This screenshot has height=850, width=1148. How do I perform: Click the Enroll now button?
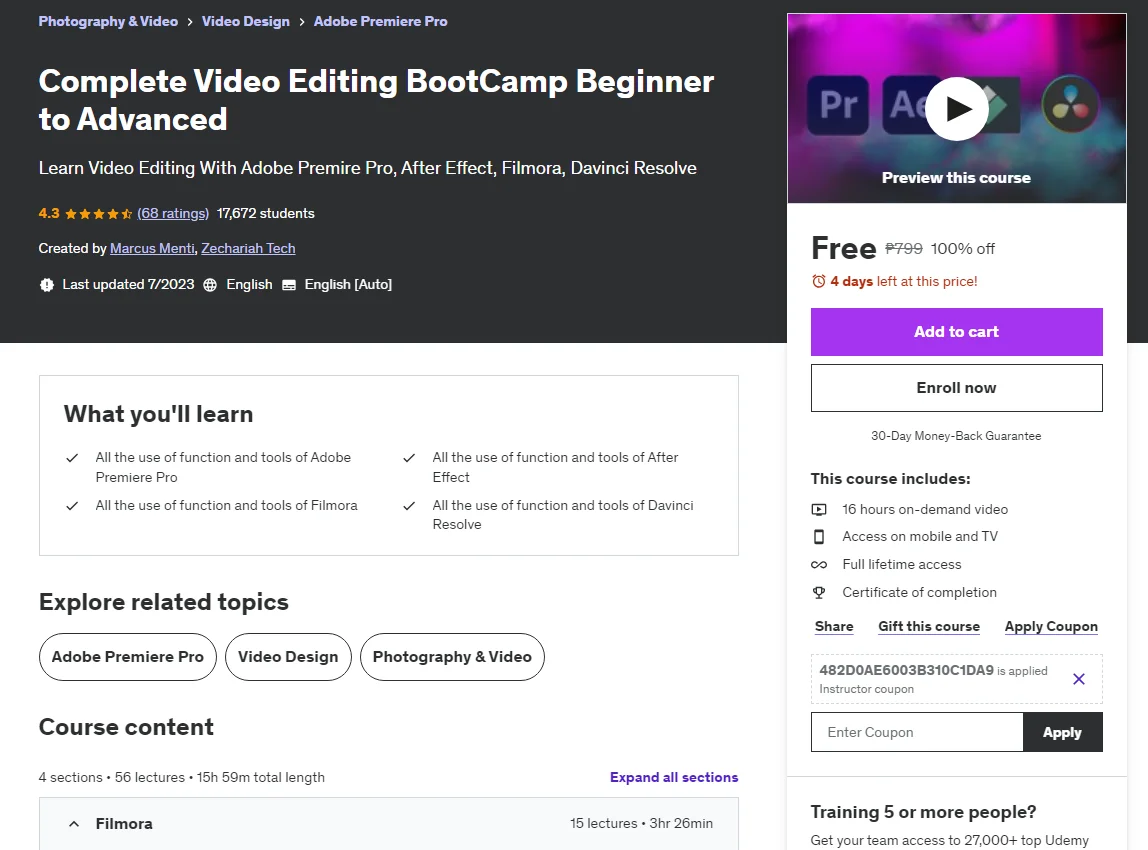point(956,388)
